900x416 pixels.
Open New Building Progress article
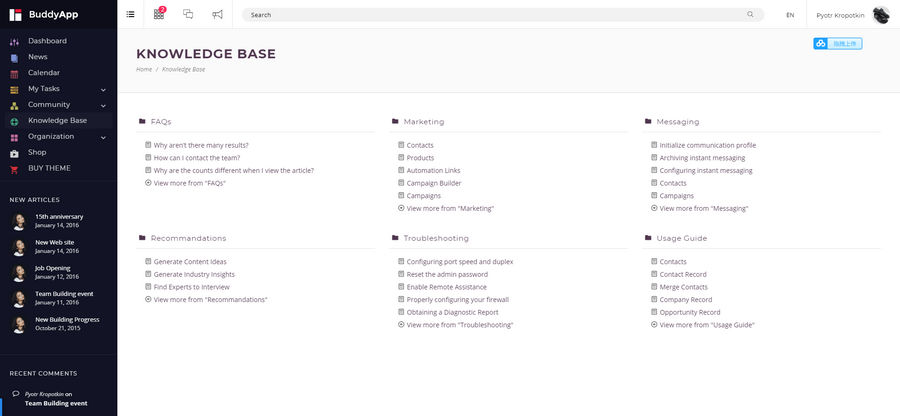tap(67, 320)
